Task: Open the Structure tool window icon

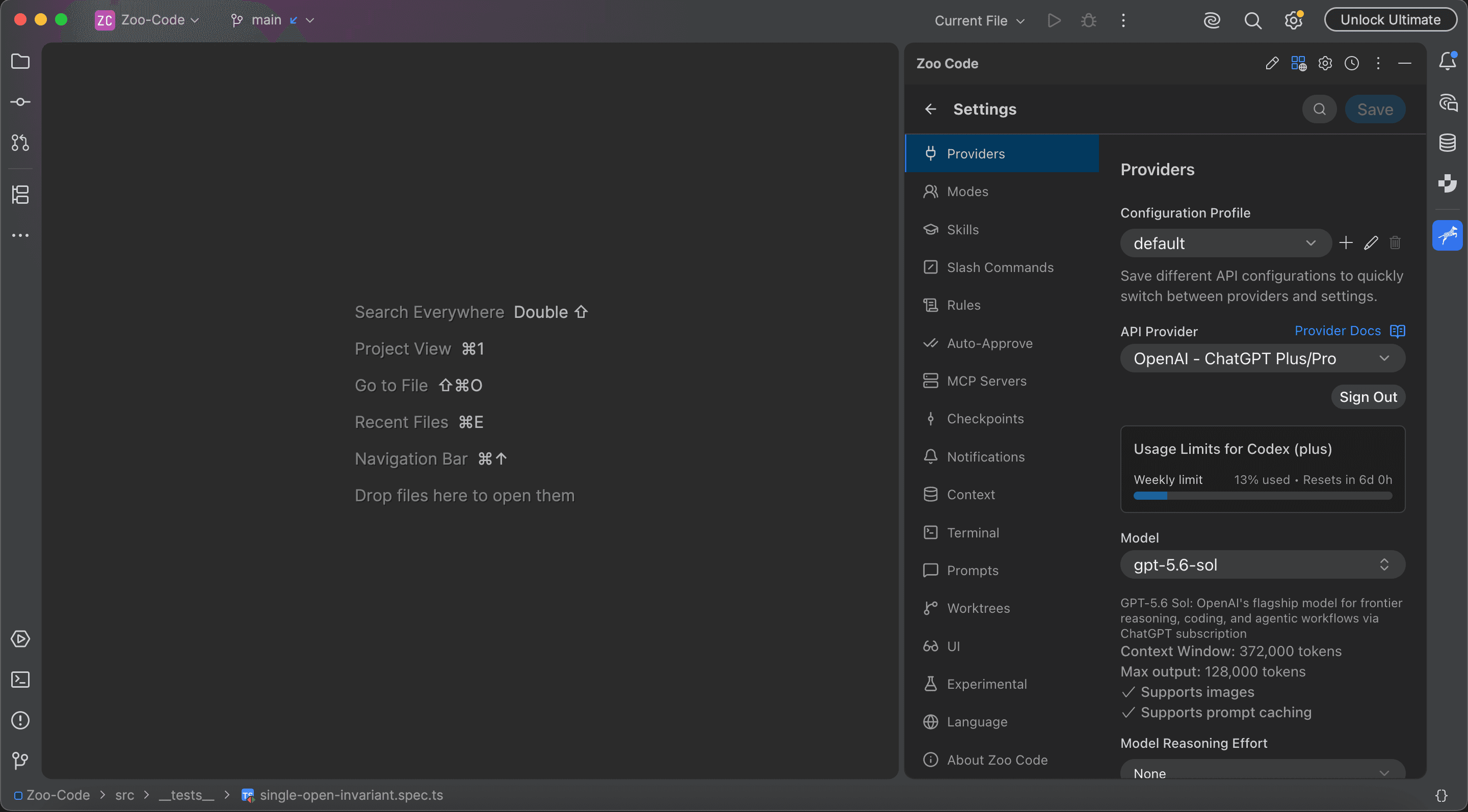Action: pyautogui.click(x=20, y=195)
